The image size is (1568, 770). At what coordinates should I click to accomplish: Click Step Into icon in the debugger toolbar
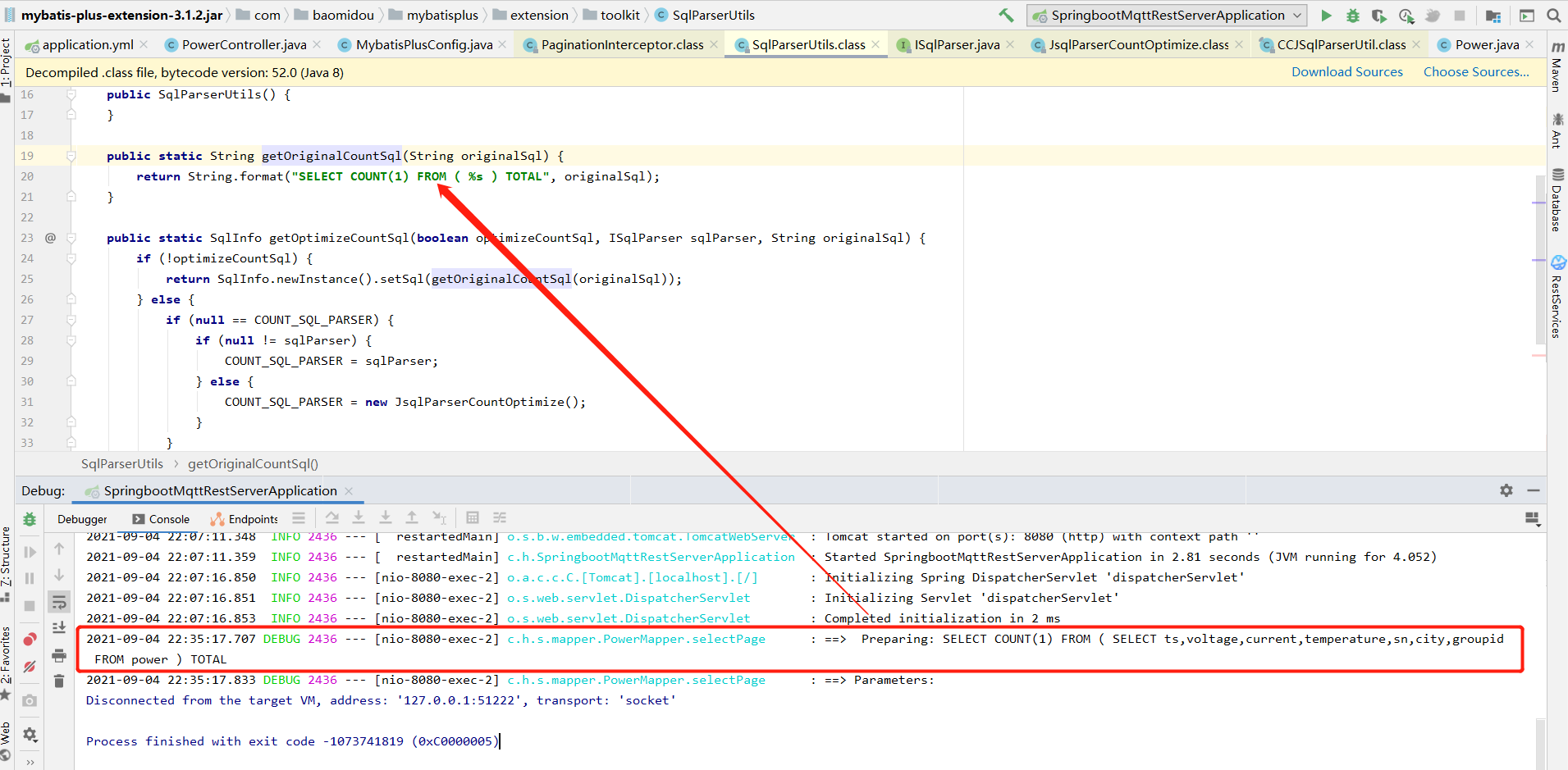359,517
